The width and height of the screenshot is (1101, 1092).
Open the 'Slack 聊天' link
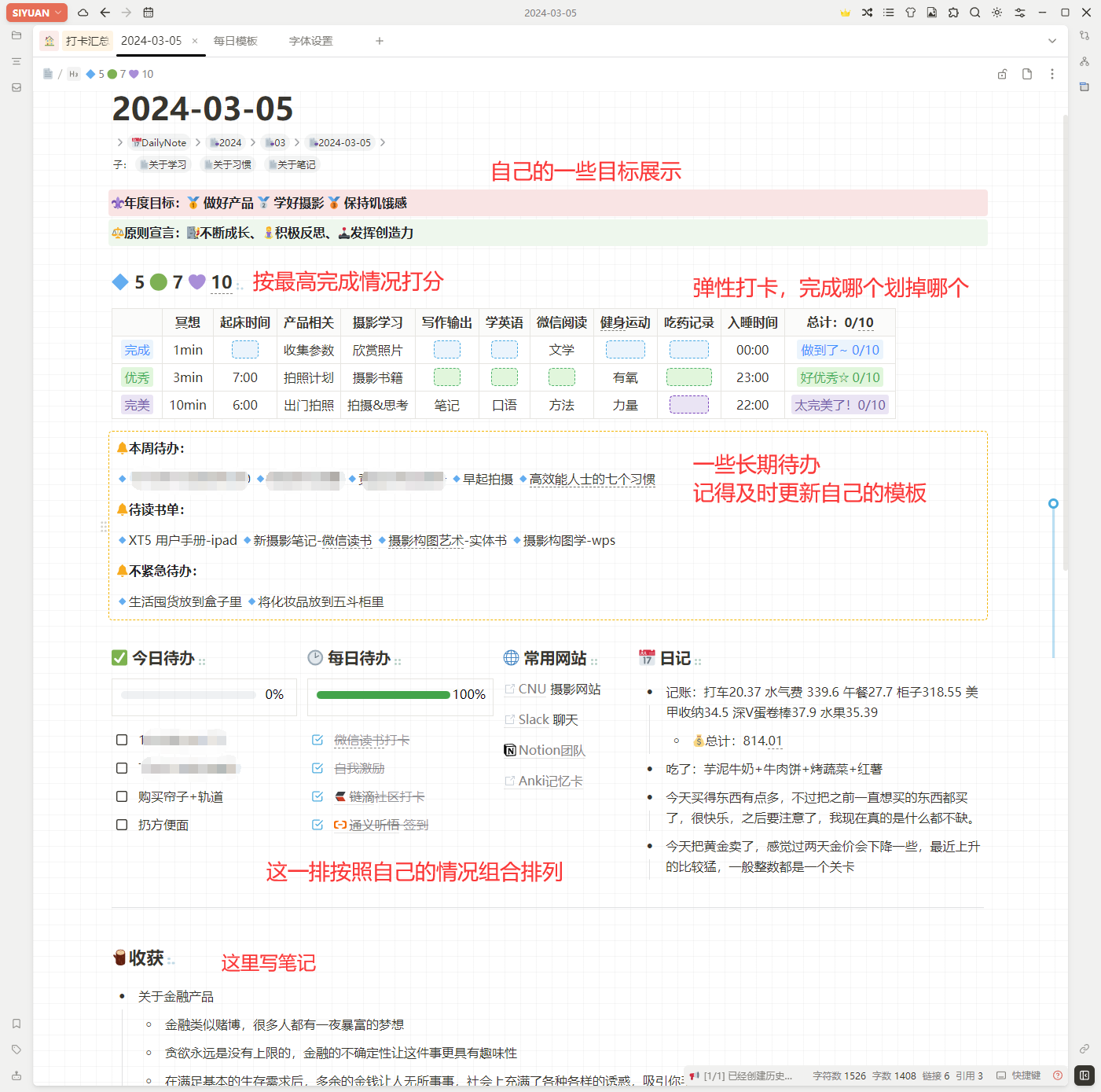[x=541, y=720]
